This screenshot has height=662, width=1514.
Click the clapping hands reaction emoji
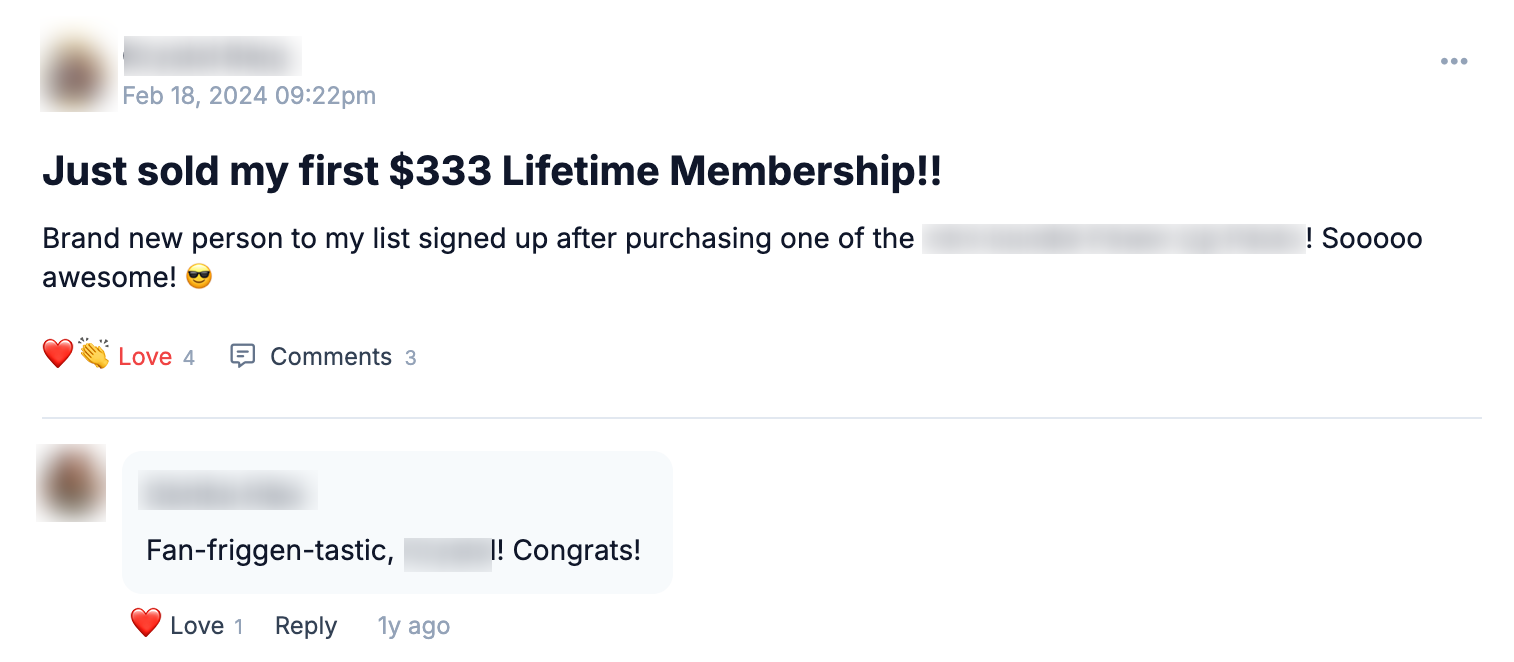94,355
